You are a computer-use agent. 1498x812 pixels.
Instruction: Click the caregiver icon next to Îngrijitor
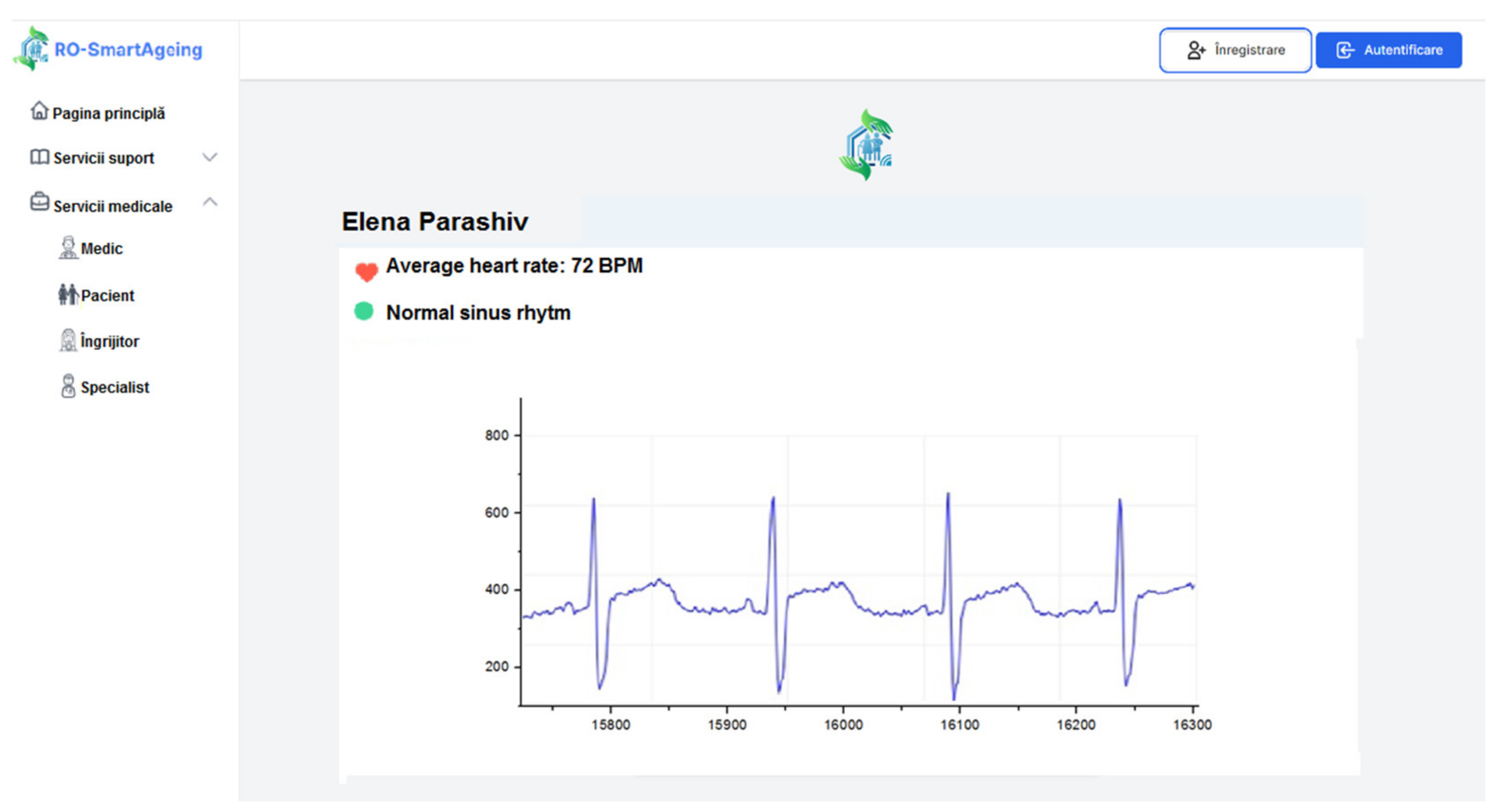[x=68, y=340]
